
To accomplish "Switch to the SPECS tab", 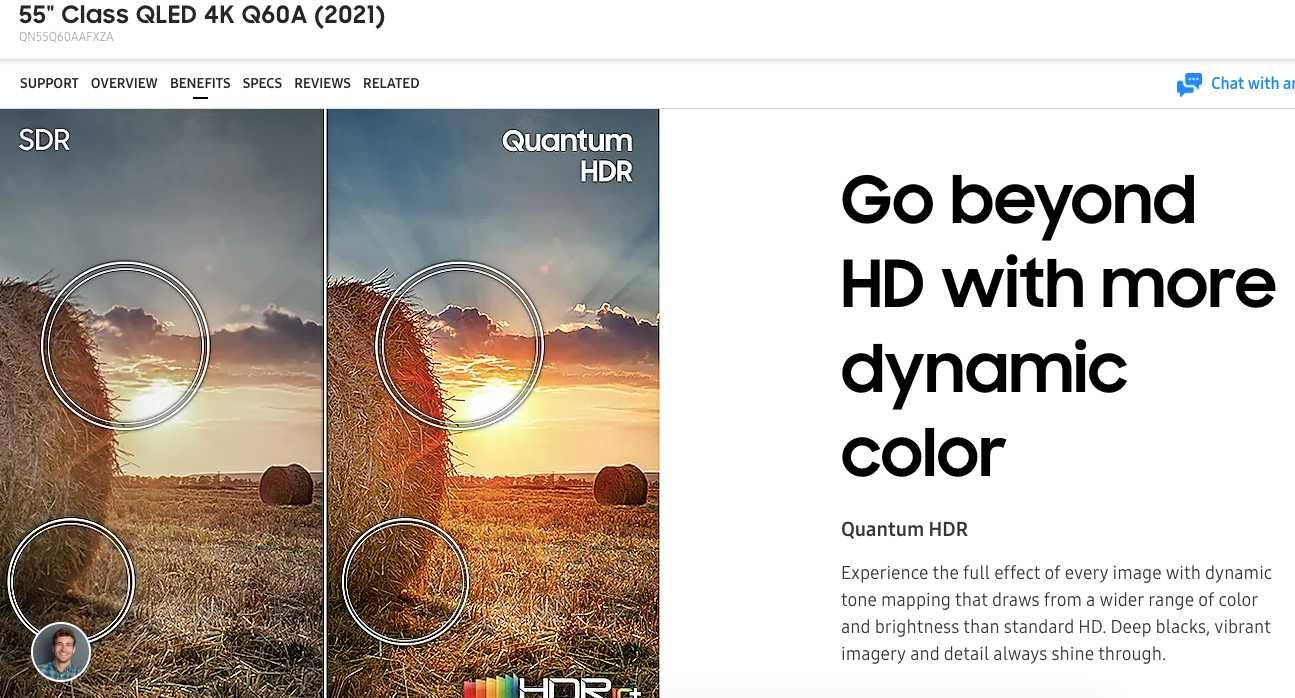I will click(x=262, y=83).
